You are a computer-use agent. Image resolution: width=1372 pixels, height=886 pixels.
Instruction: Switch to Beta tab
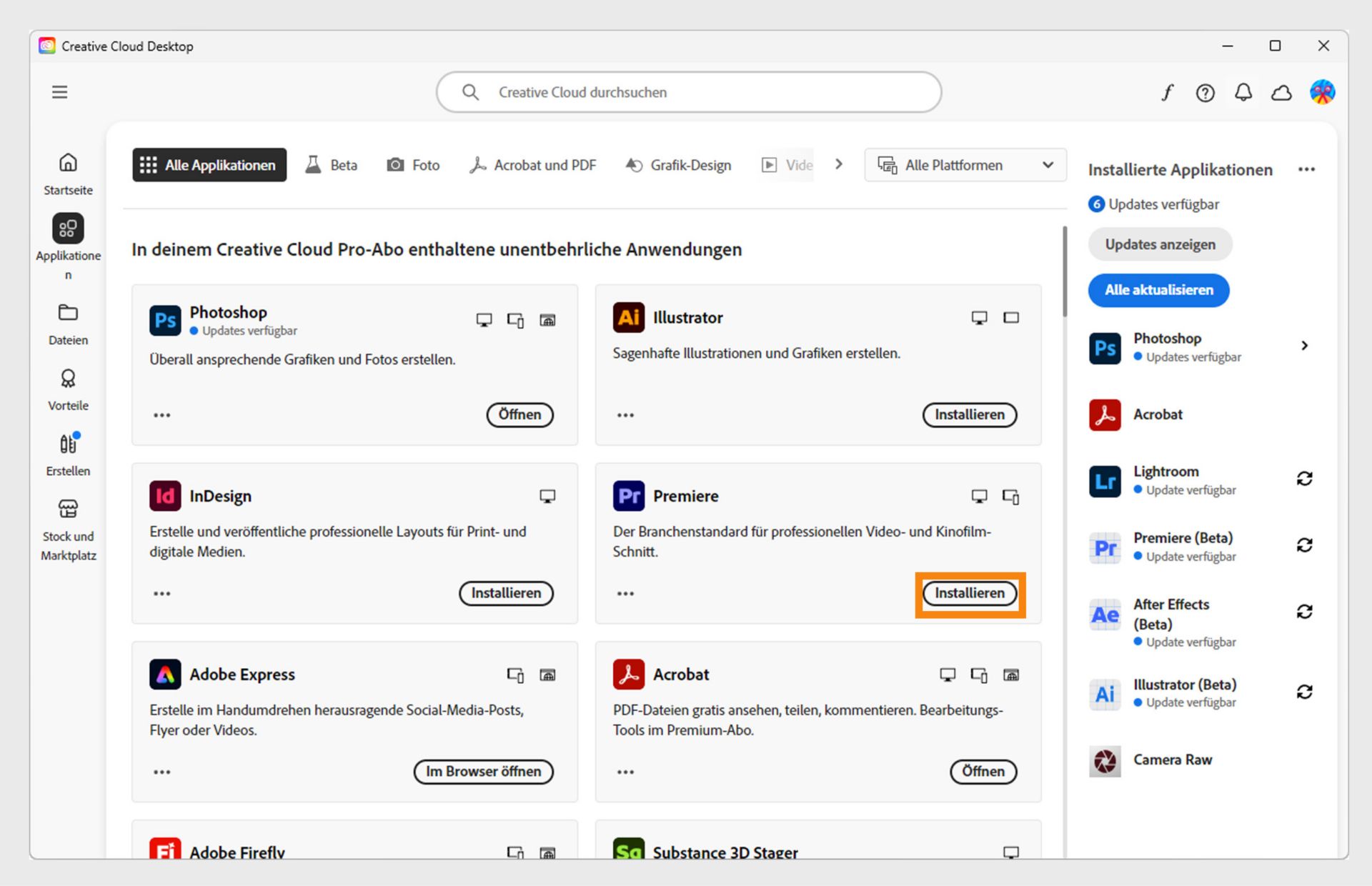[332, 165]
